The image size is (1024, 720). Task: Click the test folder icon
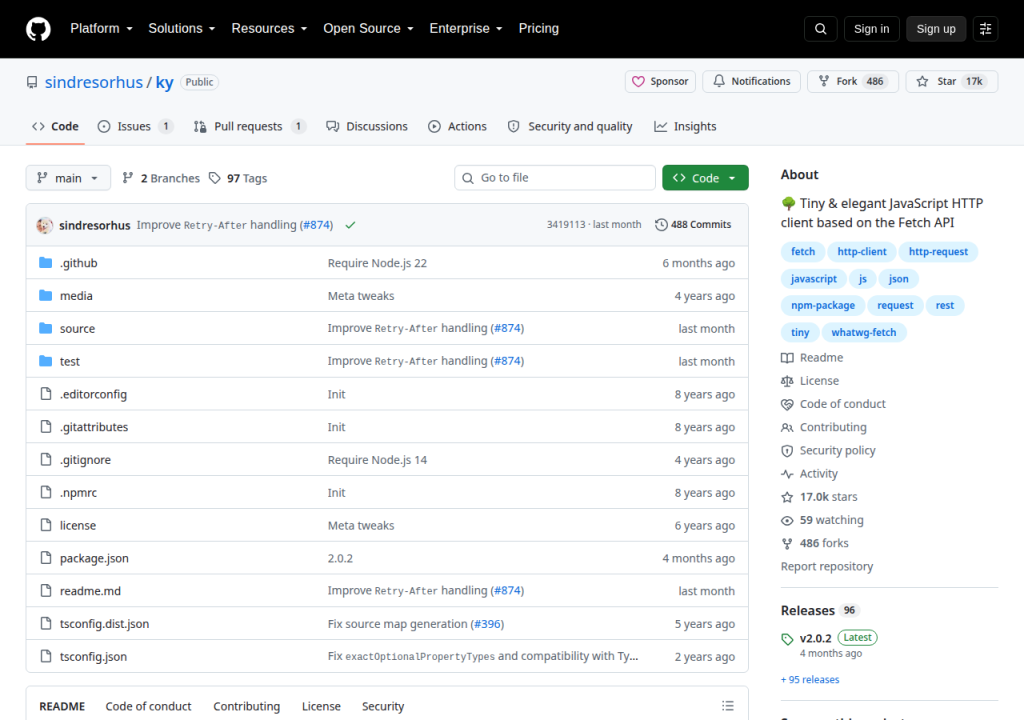coord(46,361)
